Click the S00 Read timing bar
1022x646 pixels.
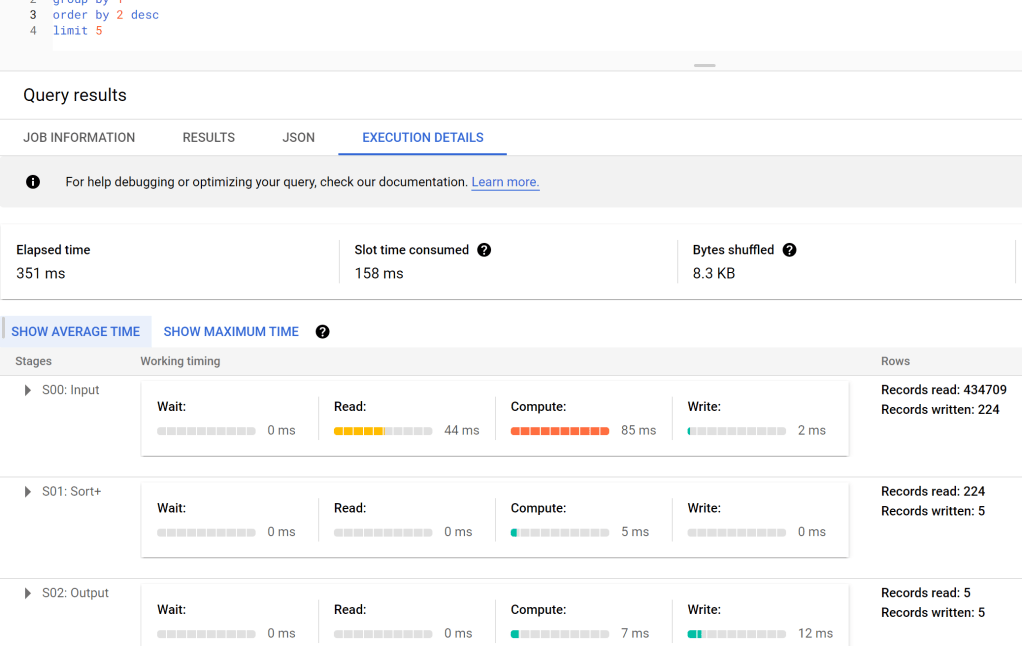(382, 431)
